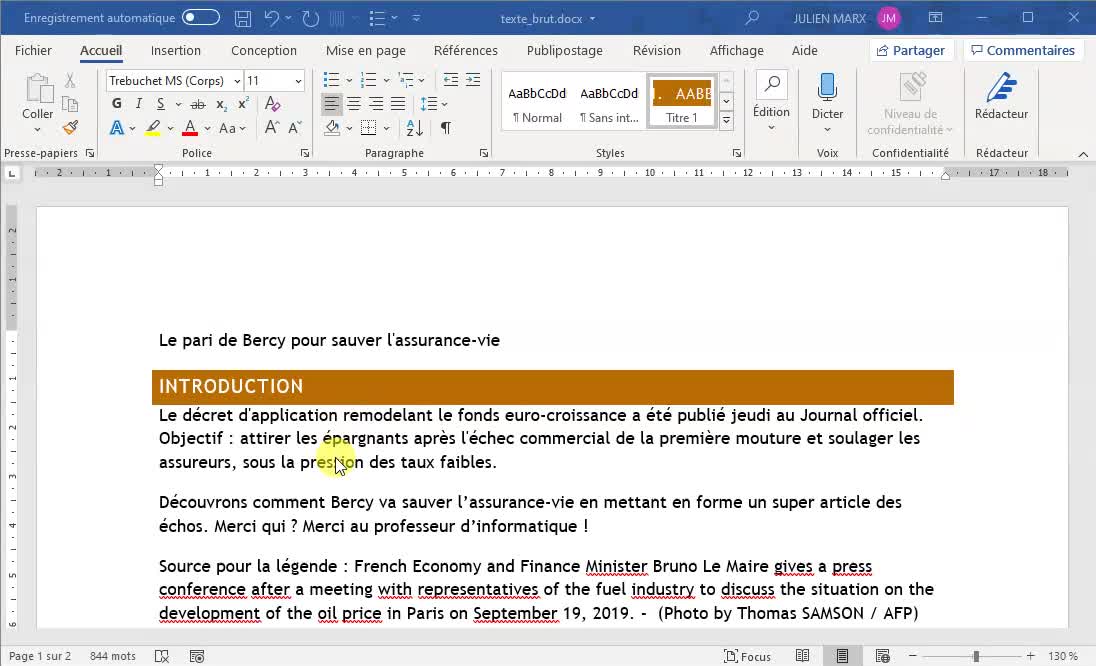Expand the font size dropdown
Viewport: 1096px width, 666px height.
click(298, 81)
